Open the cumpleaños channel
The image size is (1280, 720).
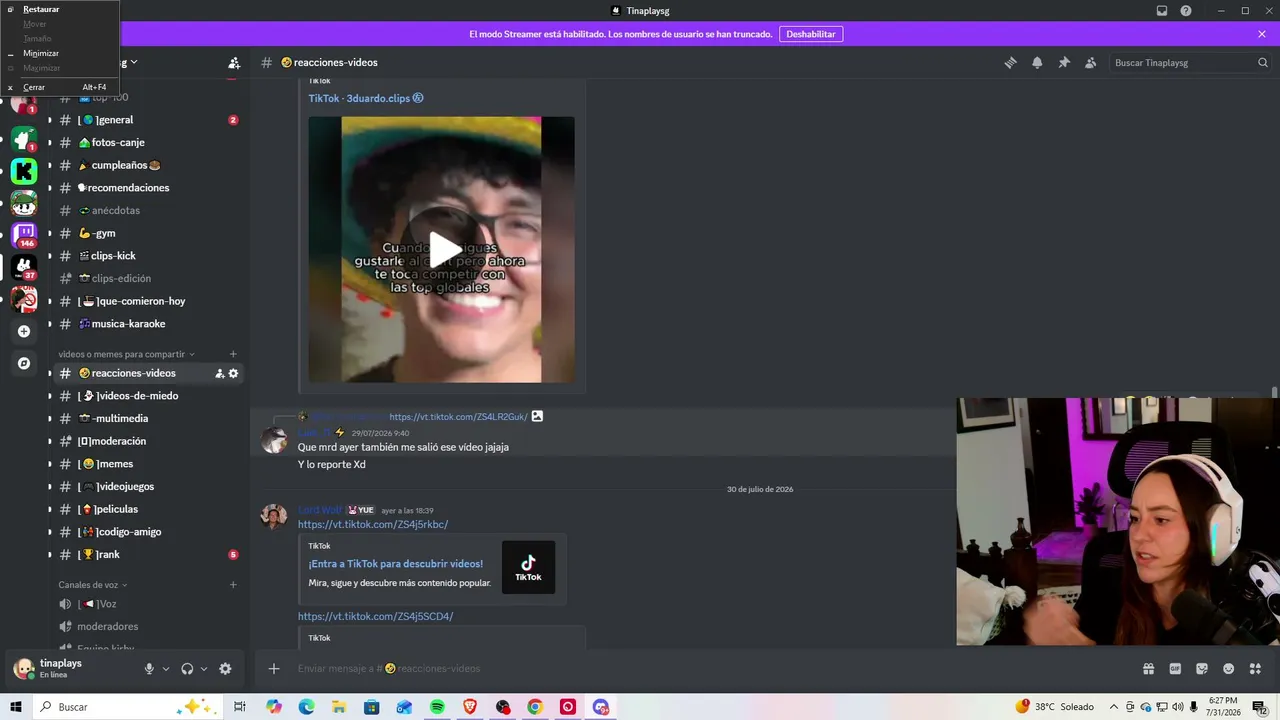pyautogui.click(x=146, y=165)
